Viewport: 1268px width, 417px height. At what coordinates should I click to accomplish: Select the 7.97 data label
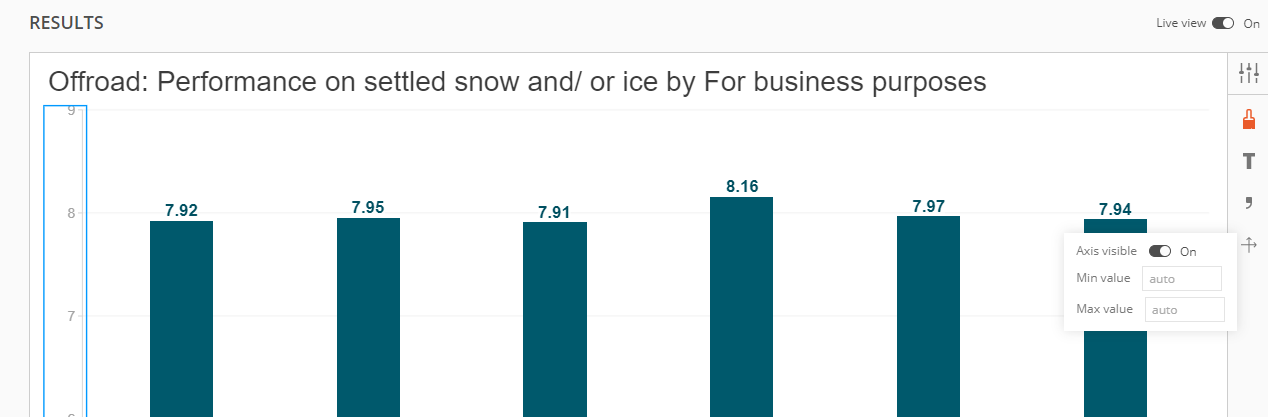(928, 206)
